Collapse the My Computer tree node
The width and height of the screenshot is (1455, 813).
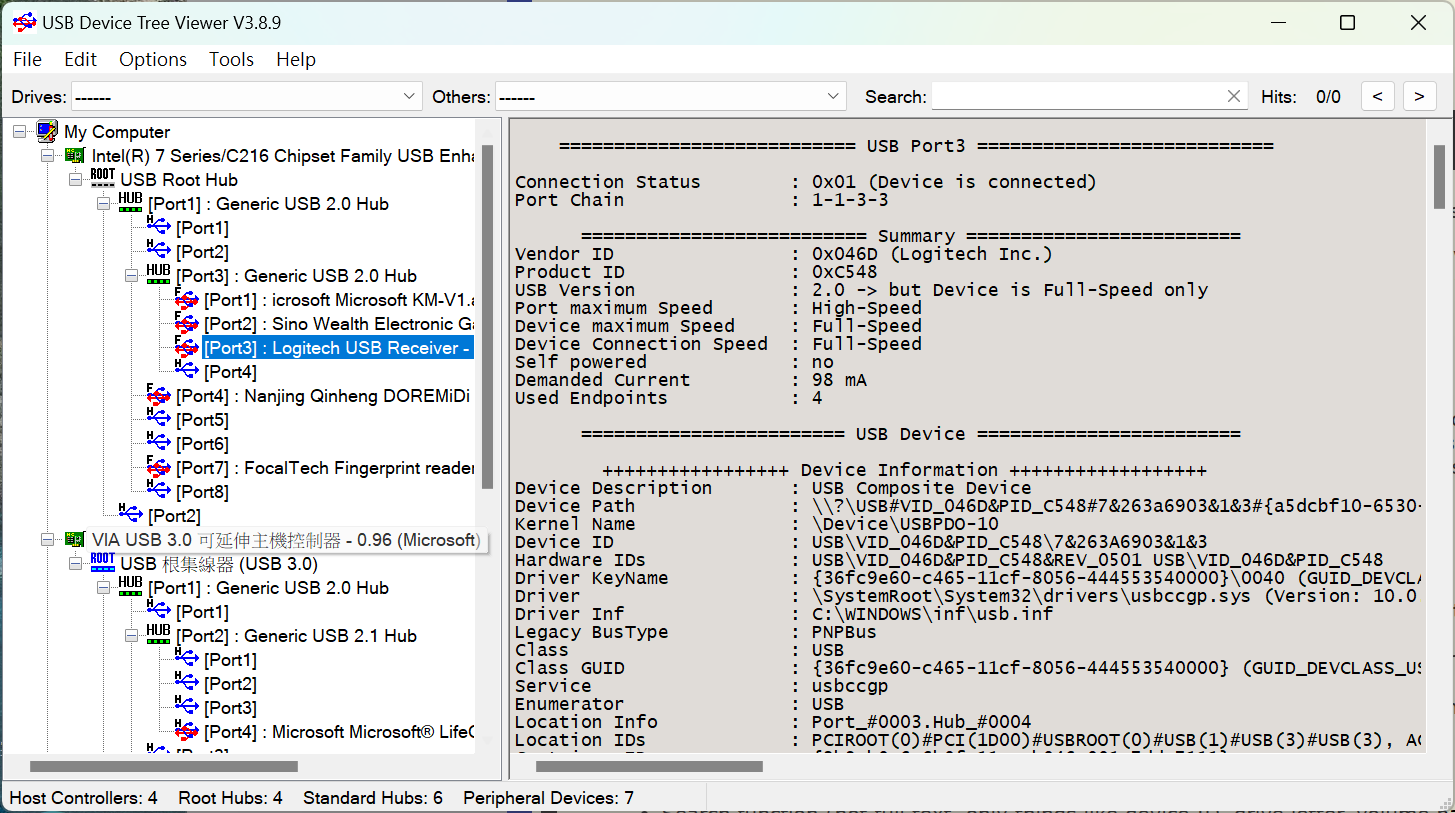tap(20, 132)
